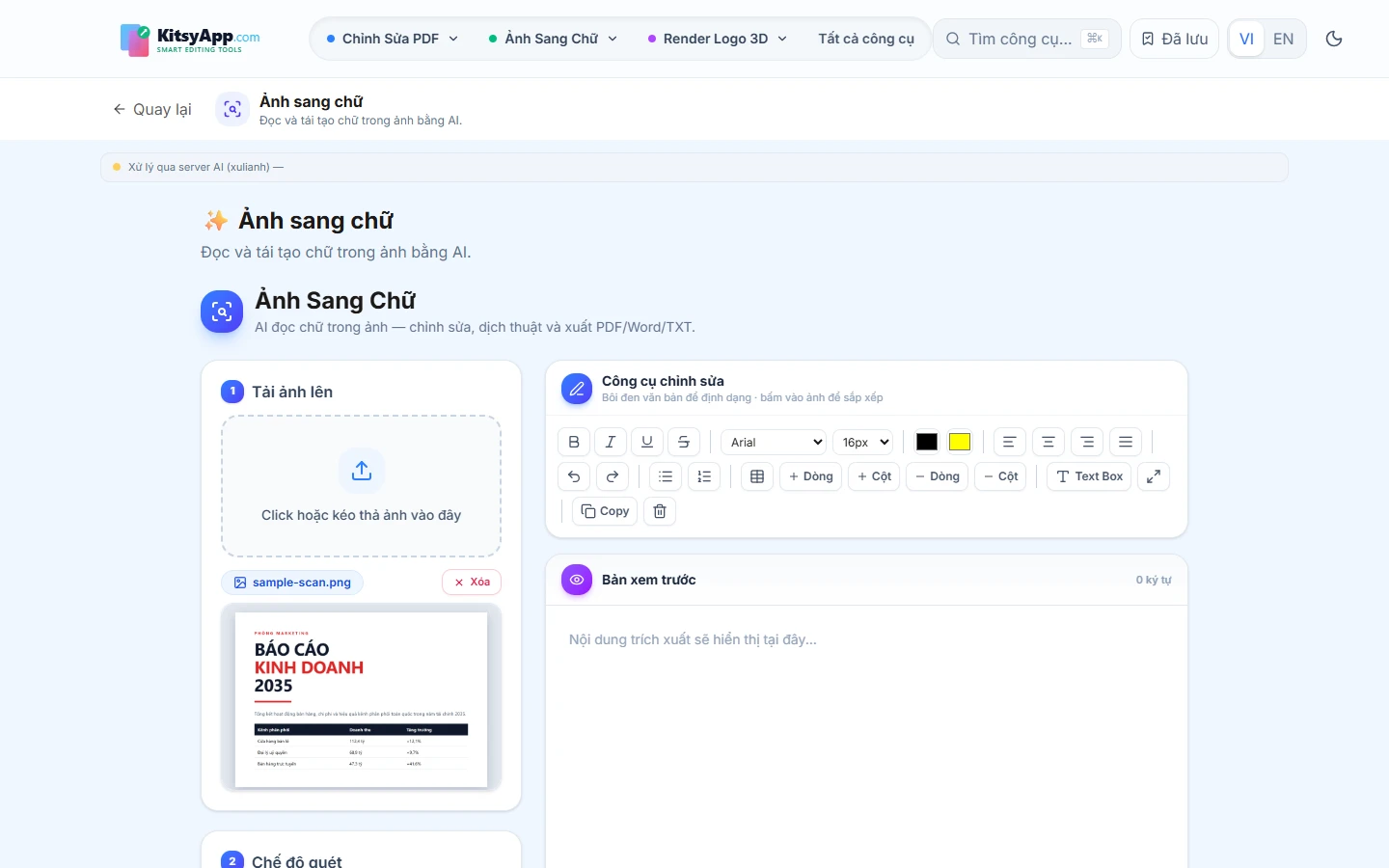This screenshot has height=868, width=1389.
Task: Expand the Ảnh Sang Chữ menu
Action: pos(553,39)
